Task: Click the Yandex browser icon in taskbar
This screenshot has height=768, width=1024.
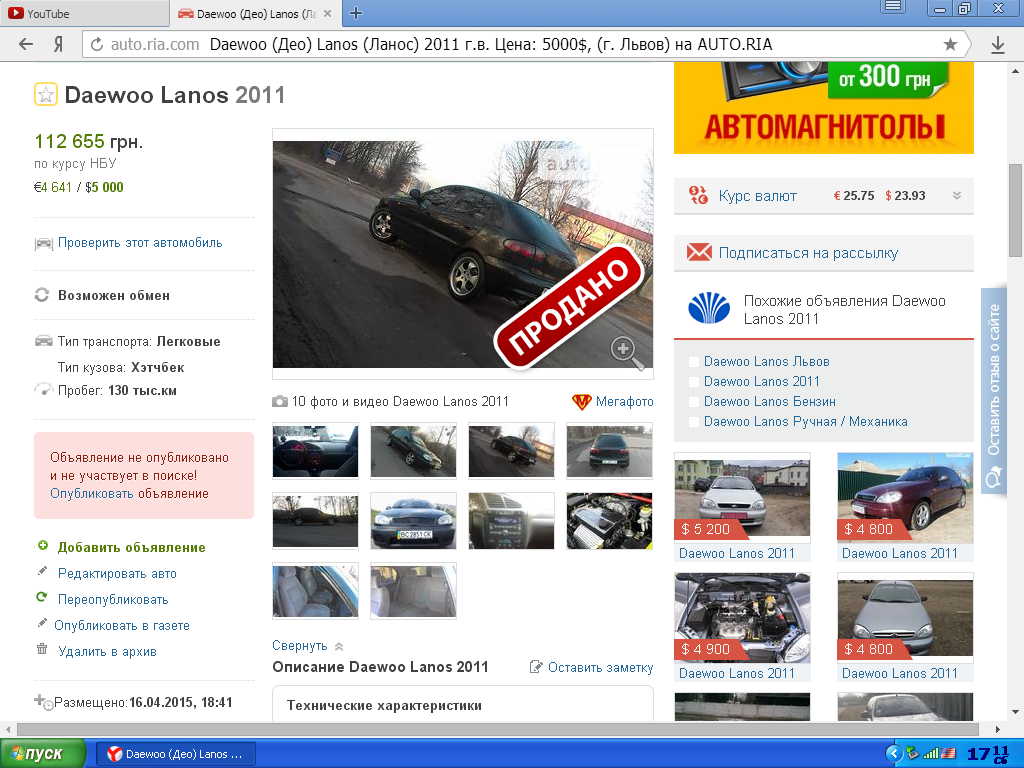Action: [114, 754]
